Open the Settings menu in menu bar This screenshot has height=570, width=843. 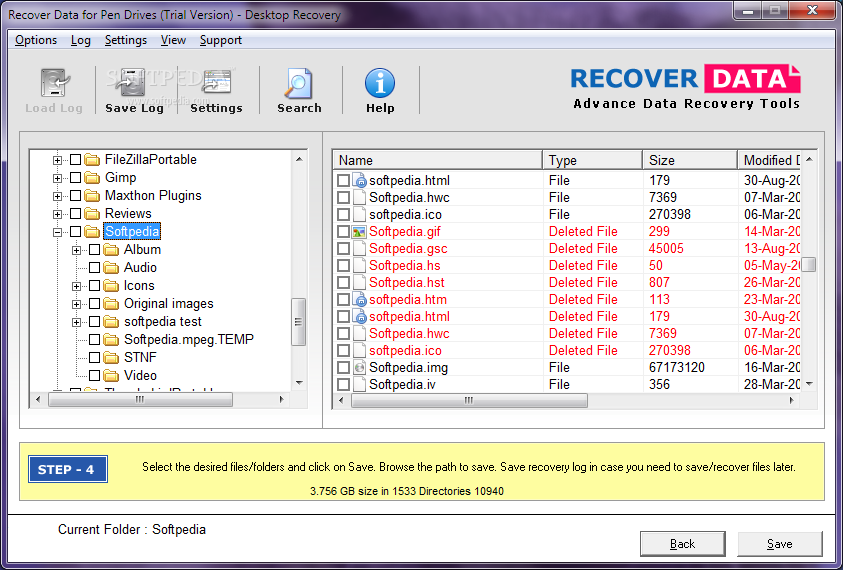[126, 40]
